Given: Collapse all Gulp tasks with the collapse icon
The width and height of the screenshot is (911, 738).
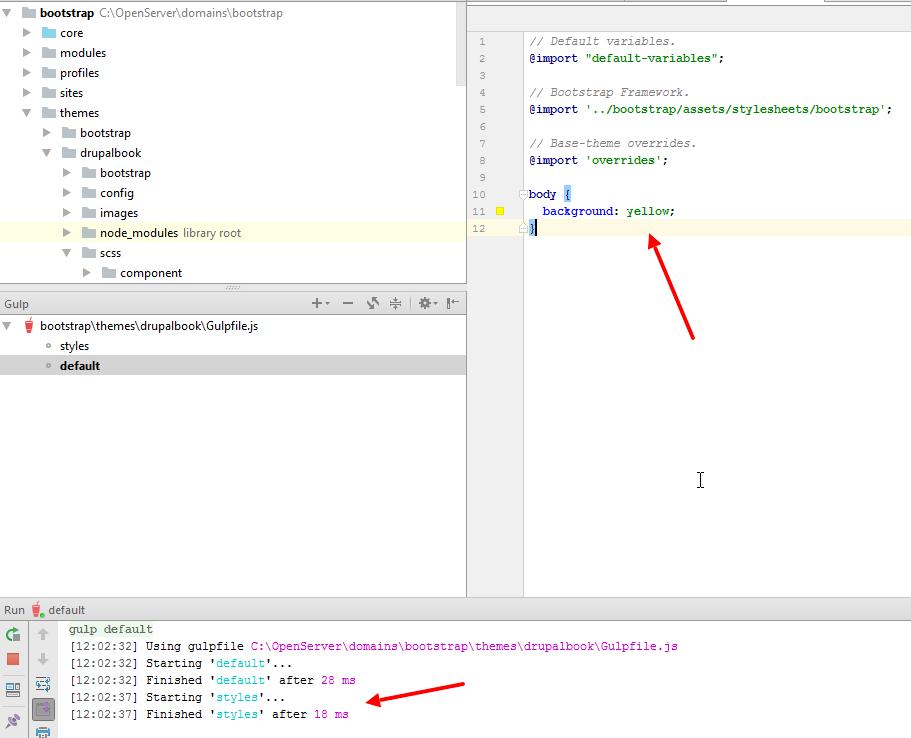Looking at the screenshot, I should coord(396,303).
